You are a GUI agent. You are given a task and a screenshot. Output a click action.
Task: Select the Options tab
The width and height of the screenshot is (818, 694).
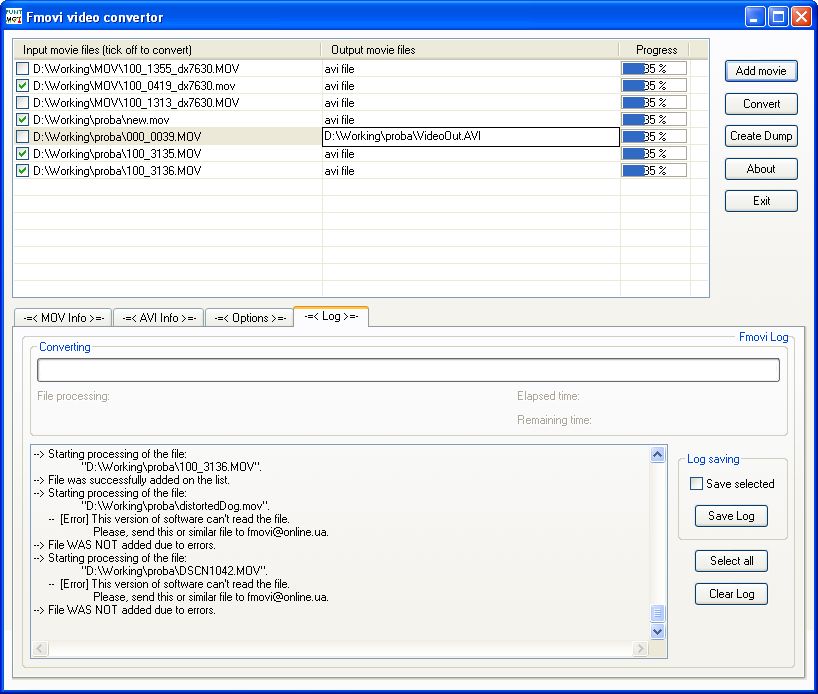[249, 318]
